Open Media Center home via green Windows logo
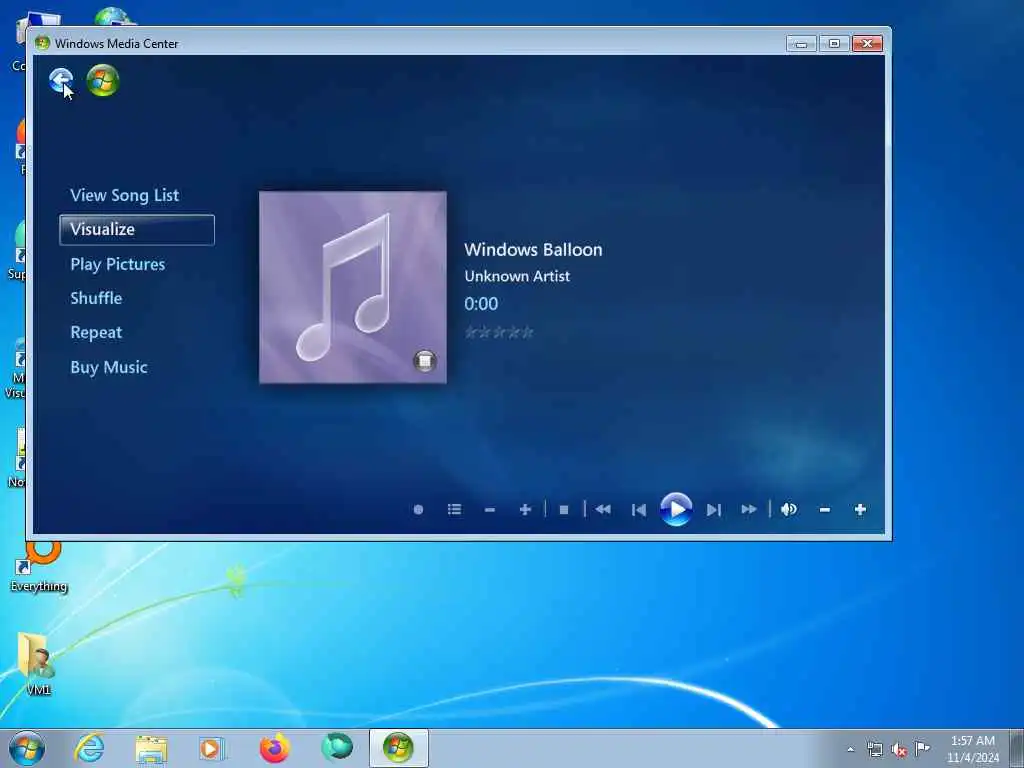This screenshot has width=1024, height=768. tap(103, 80)
